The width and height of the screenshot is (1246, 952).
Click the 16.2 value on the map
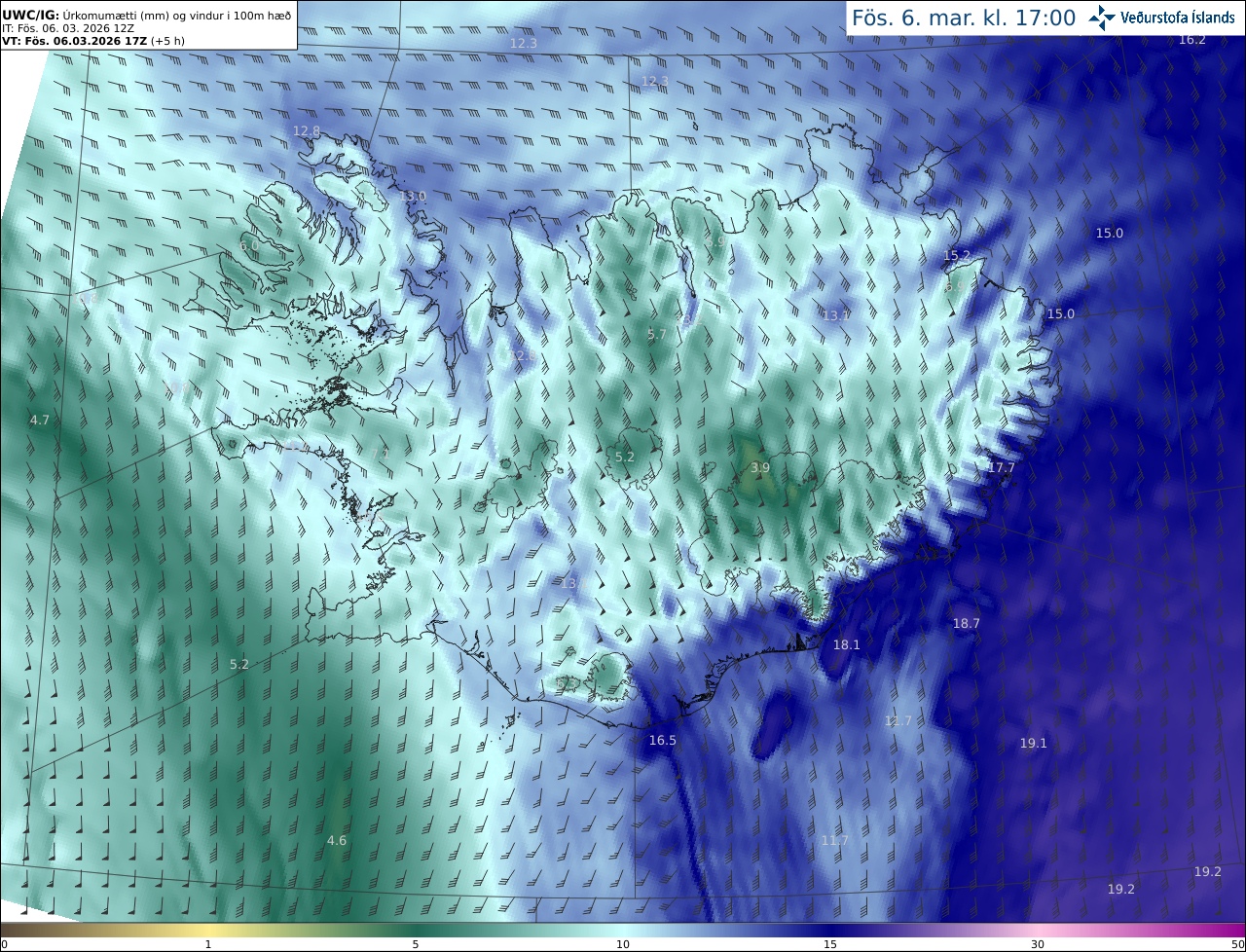[x=1192, y=39]
